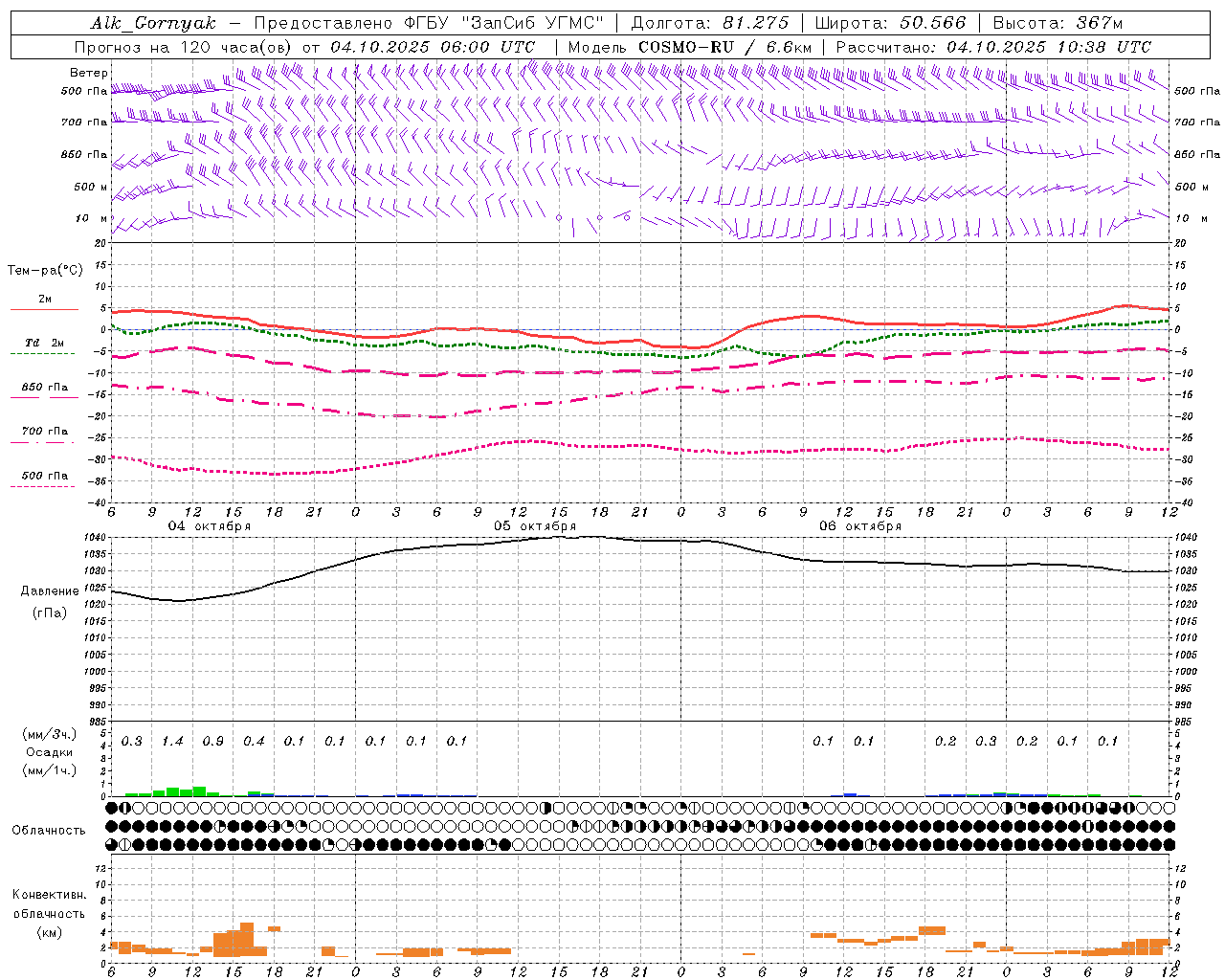Select the text "Предоставлено ФГБУ ЗапСиб УГМС"

tap(429, 23)
